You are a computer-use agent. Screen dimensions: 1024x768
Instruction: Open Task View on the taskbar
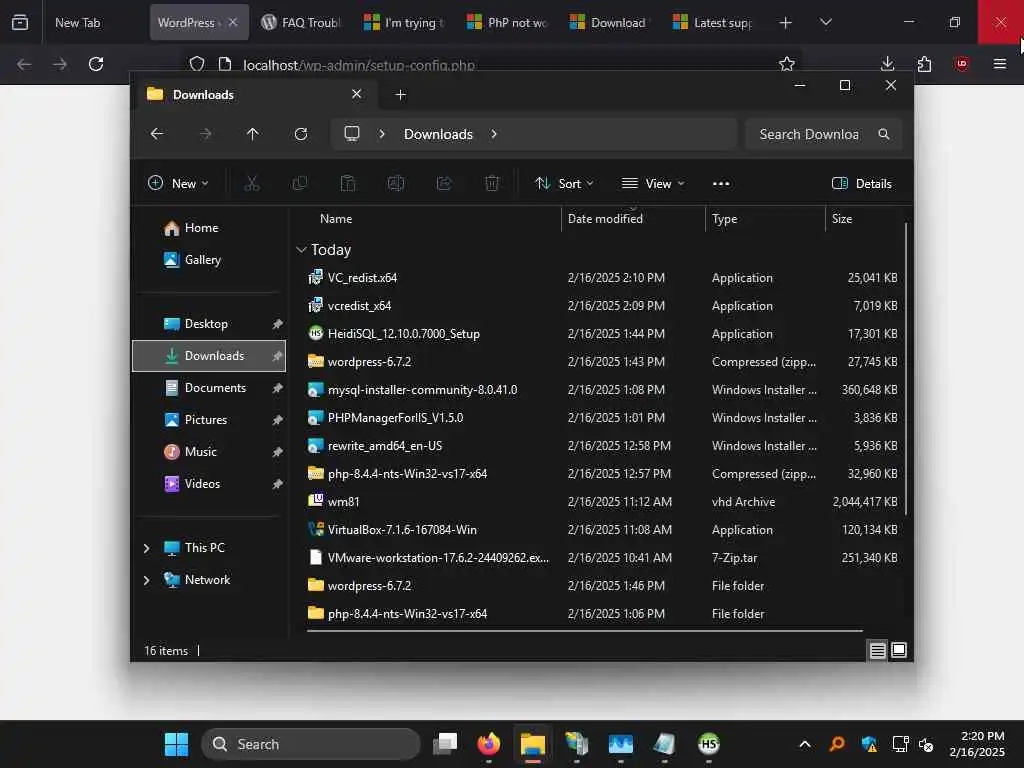click(x=445, y=744)
